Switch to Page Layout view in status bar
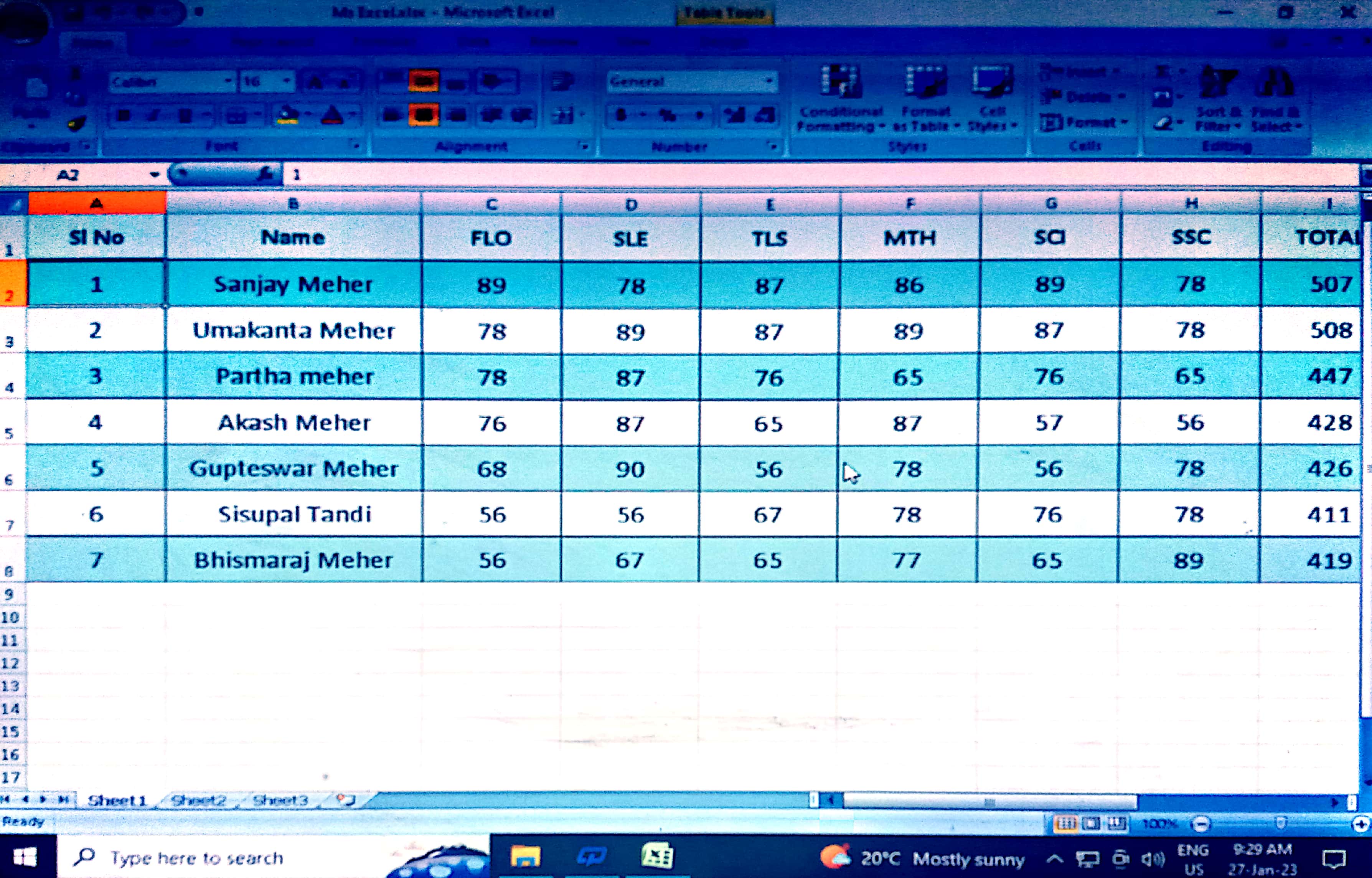Screen dimensions: 1372x878 [x=1091, y=824]
